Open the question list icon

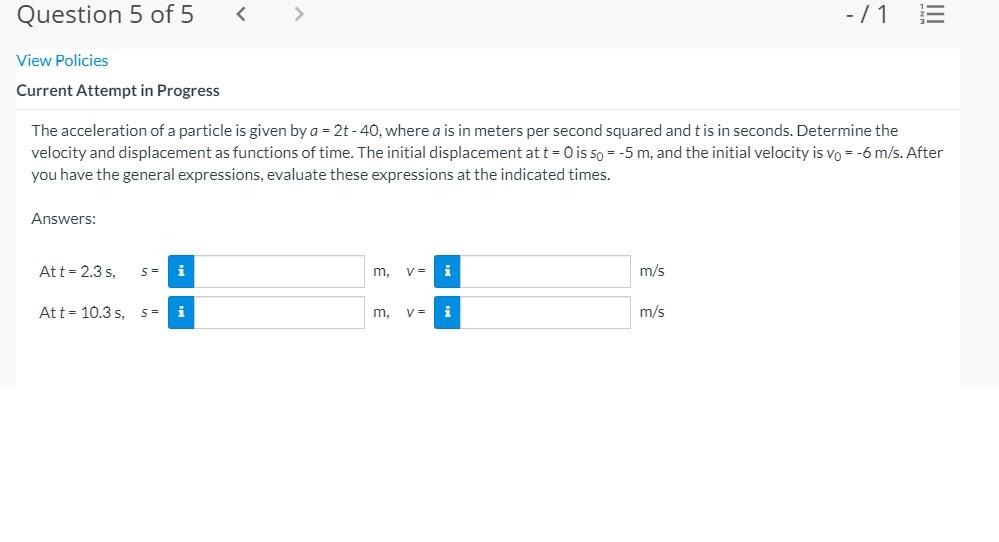pyautogui.click(x=937, y=15)
